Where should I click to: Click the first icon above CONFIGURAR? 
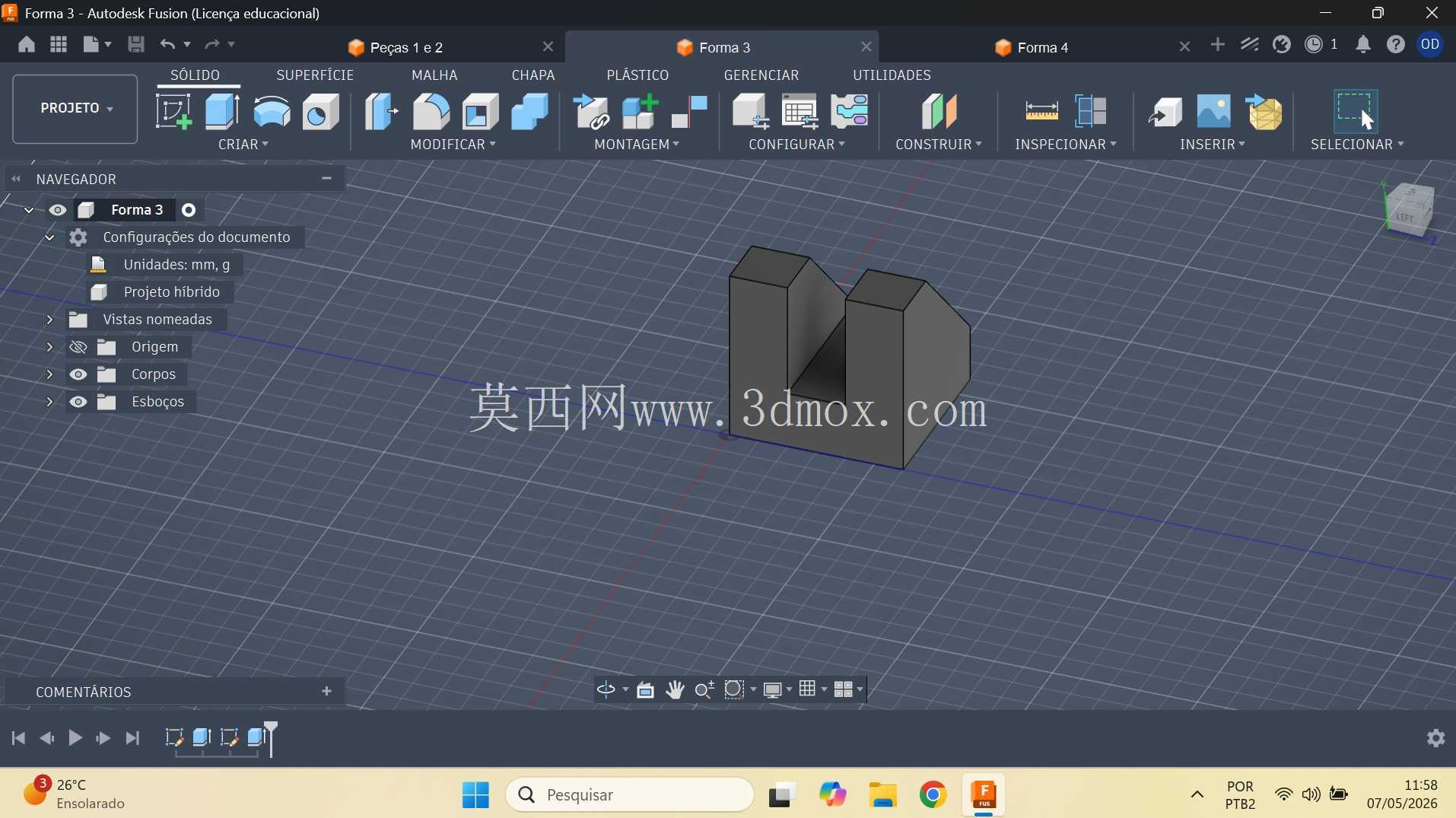pos(750,111)
